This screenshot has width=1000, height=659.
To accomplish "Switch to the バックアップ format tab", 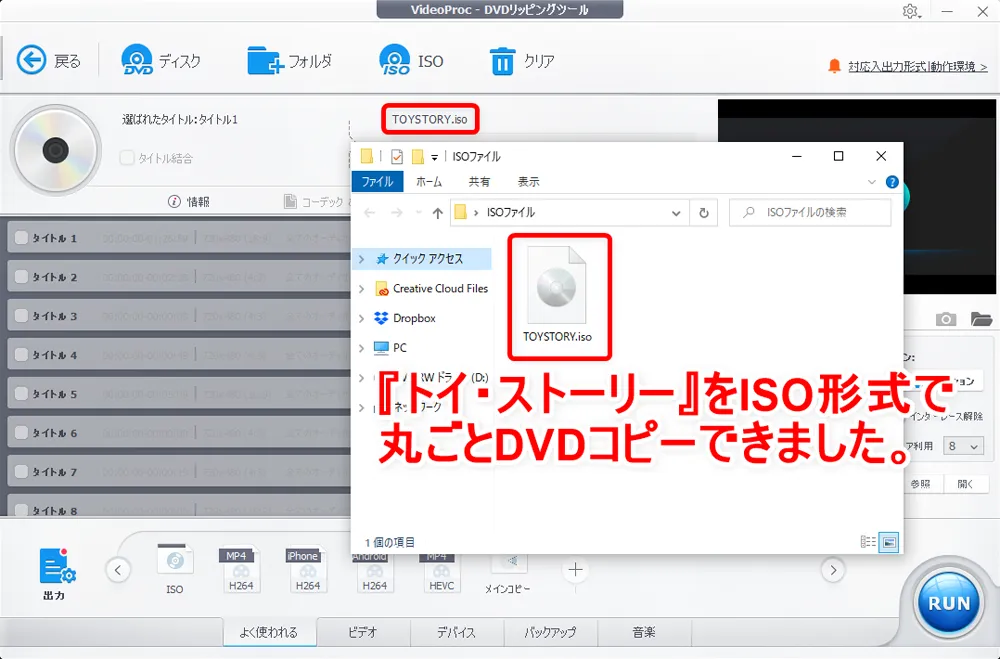I will [550, 632].
